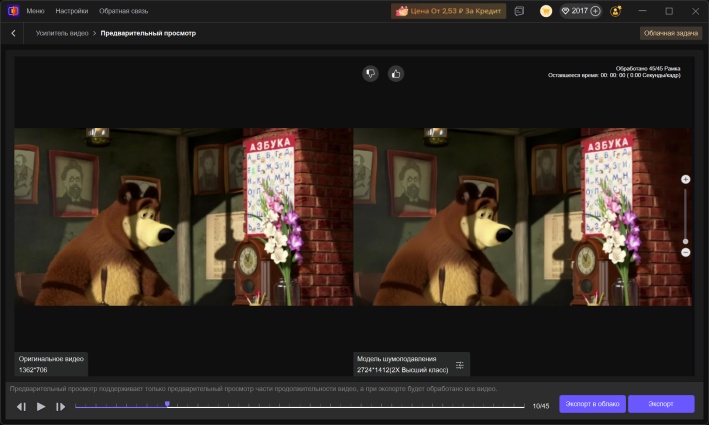Open the user account icon
The width and height of the screenshot is (709, 425).
coord(615,11)
